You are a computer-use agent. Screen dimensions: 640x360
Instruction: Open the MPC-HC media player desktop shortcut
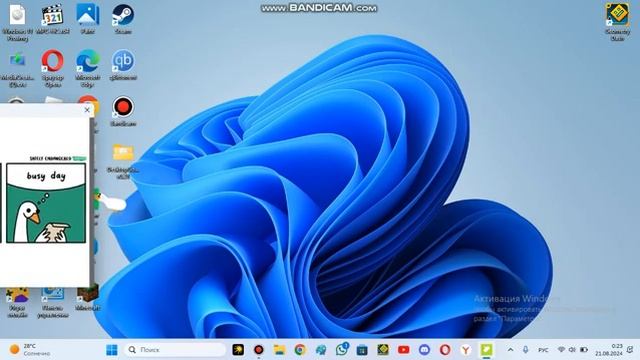coord(53,18)
